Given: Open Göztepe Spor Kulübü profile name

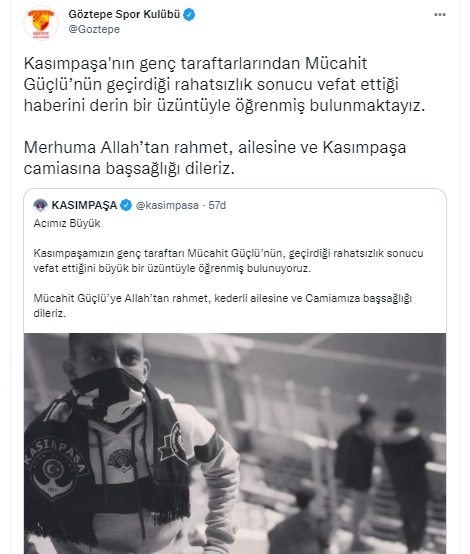Looking at the screenshot, I should [124, 14].
